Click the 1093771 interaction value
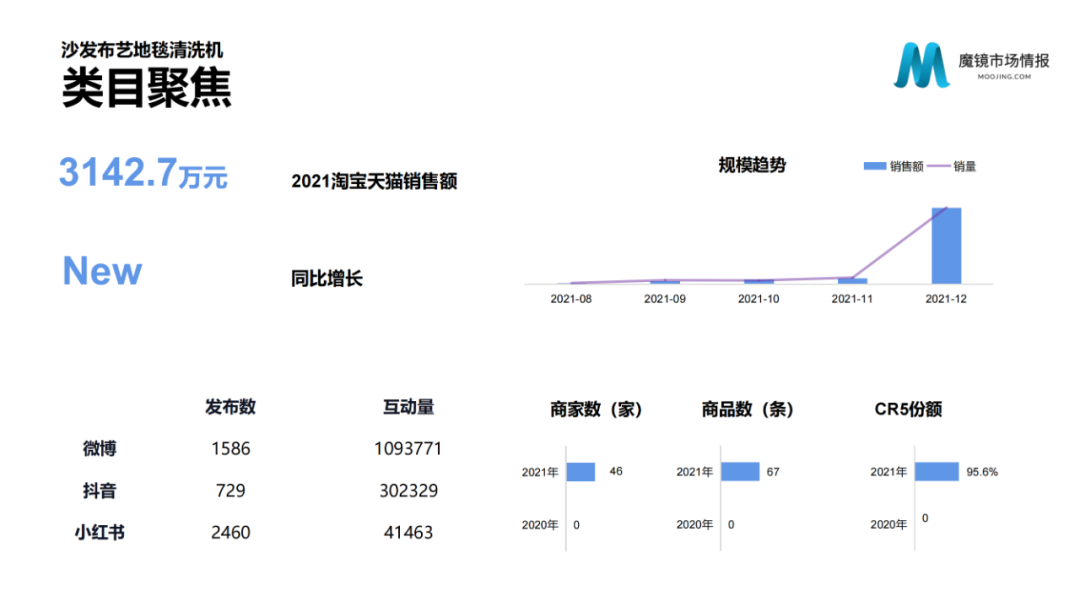 coord(408,449)
